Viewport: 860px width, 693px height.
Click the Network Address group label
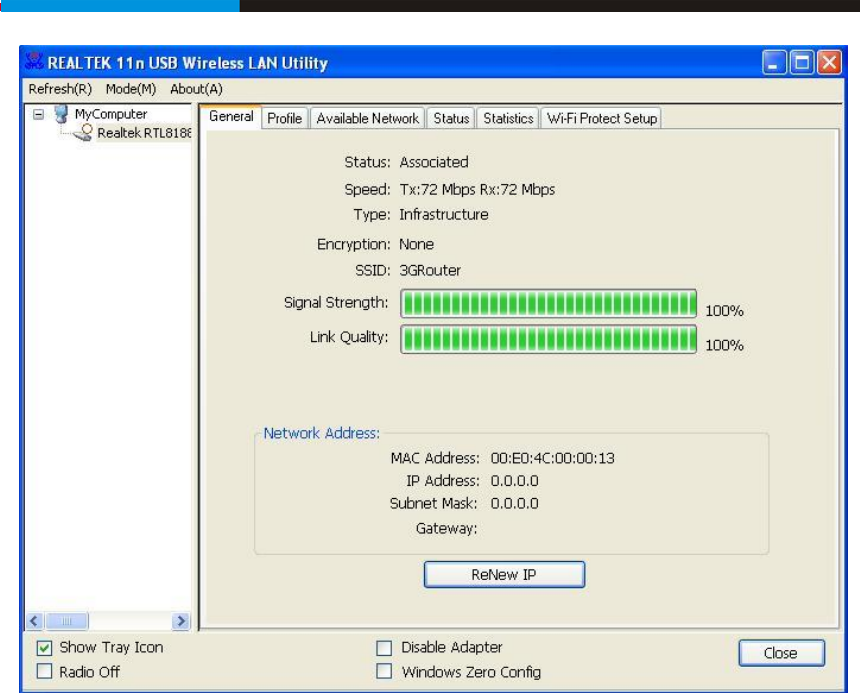[x=321, y=433]
